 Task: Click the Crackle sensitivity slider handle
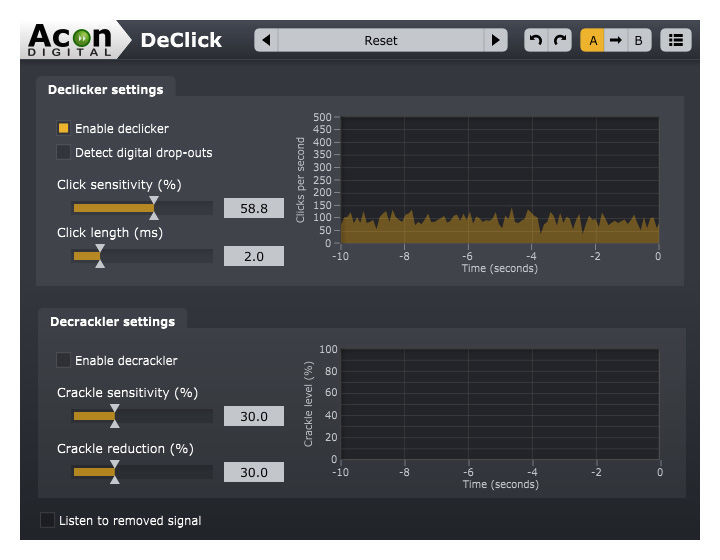click(x=115, y=416)
